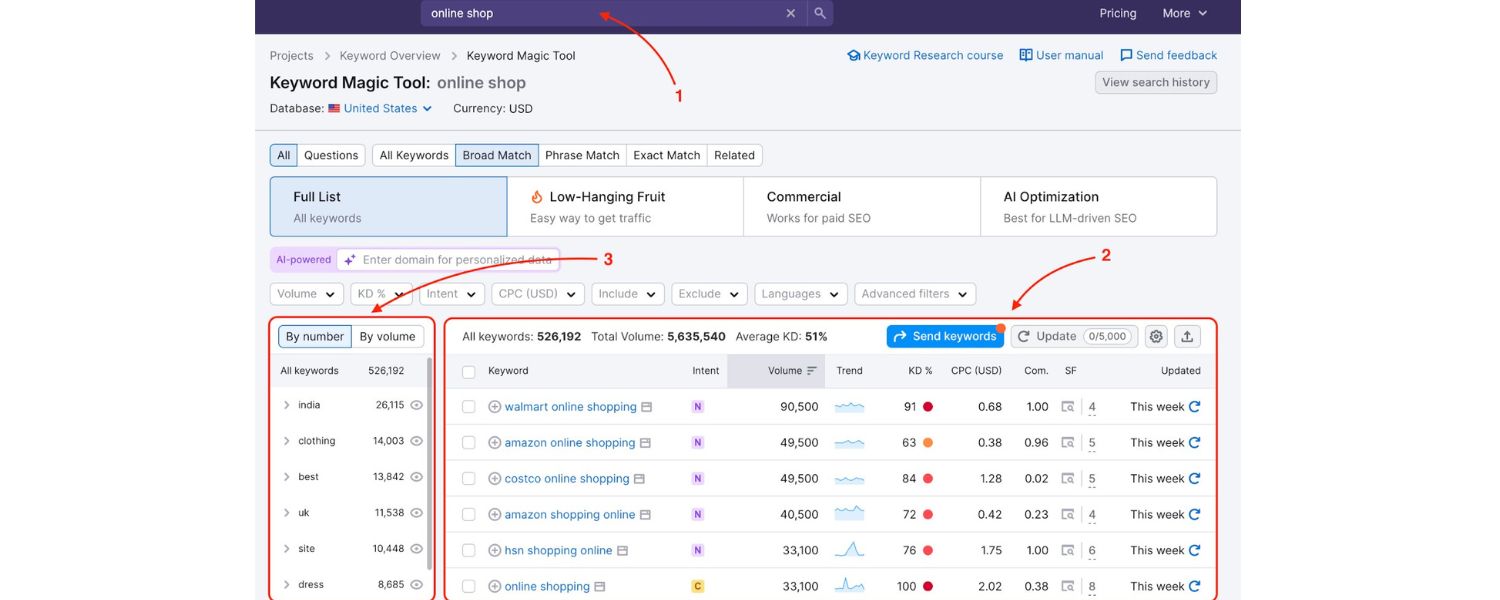
Task: Refresh metrics for "walmart online shopping"
Action: [x=1197, y=406]
